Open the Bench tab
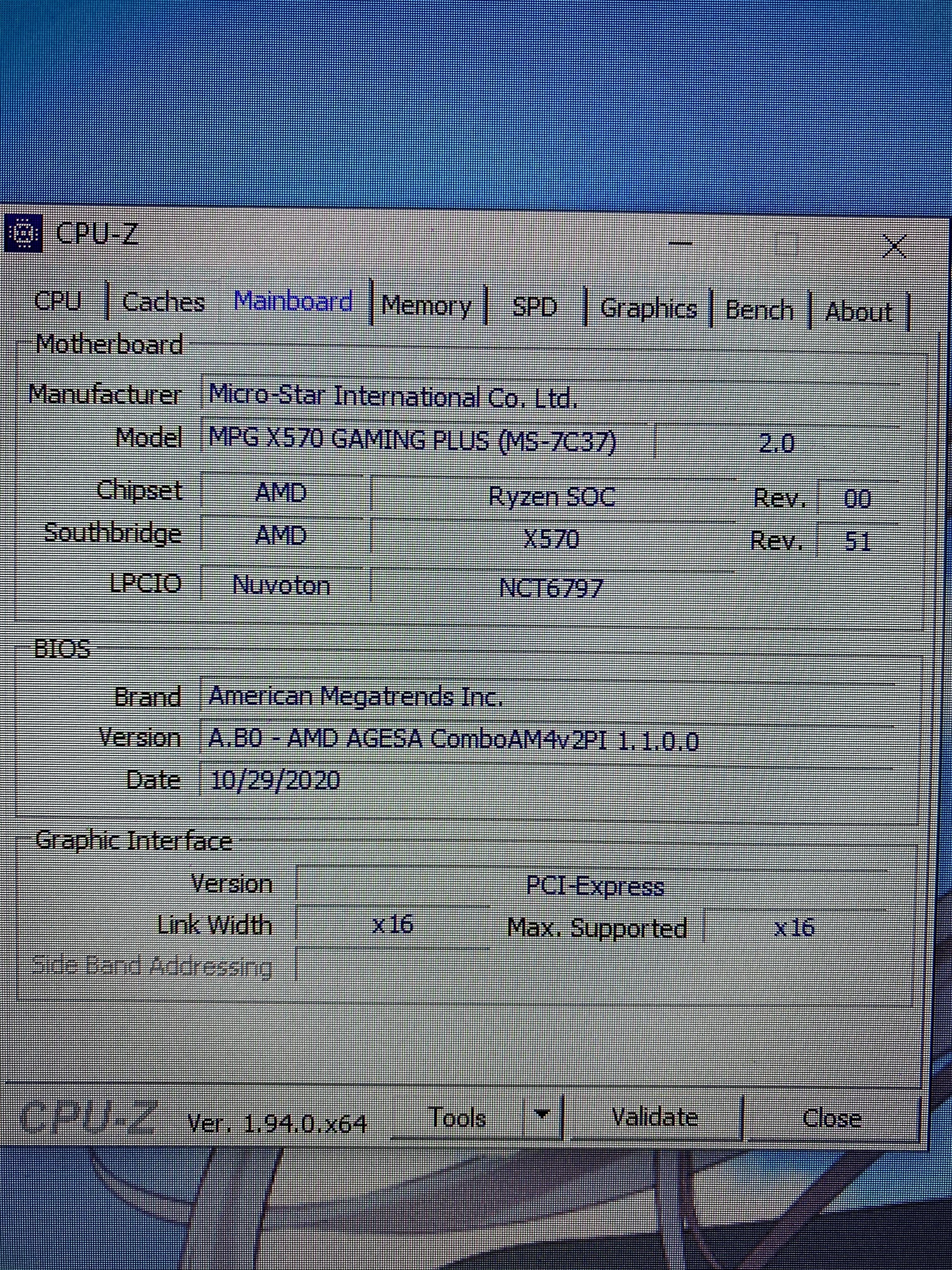This screenshot has height=1270, width=952. 759,310
